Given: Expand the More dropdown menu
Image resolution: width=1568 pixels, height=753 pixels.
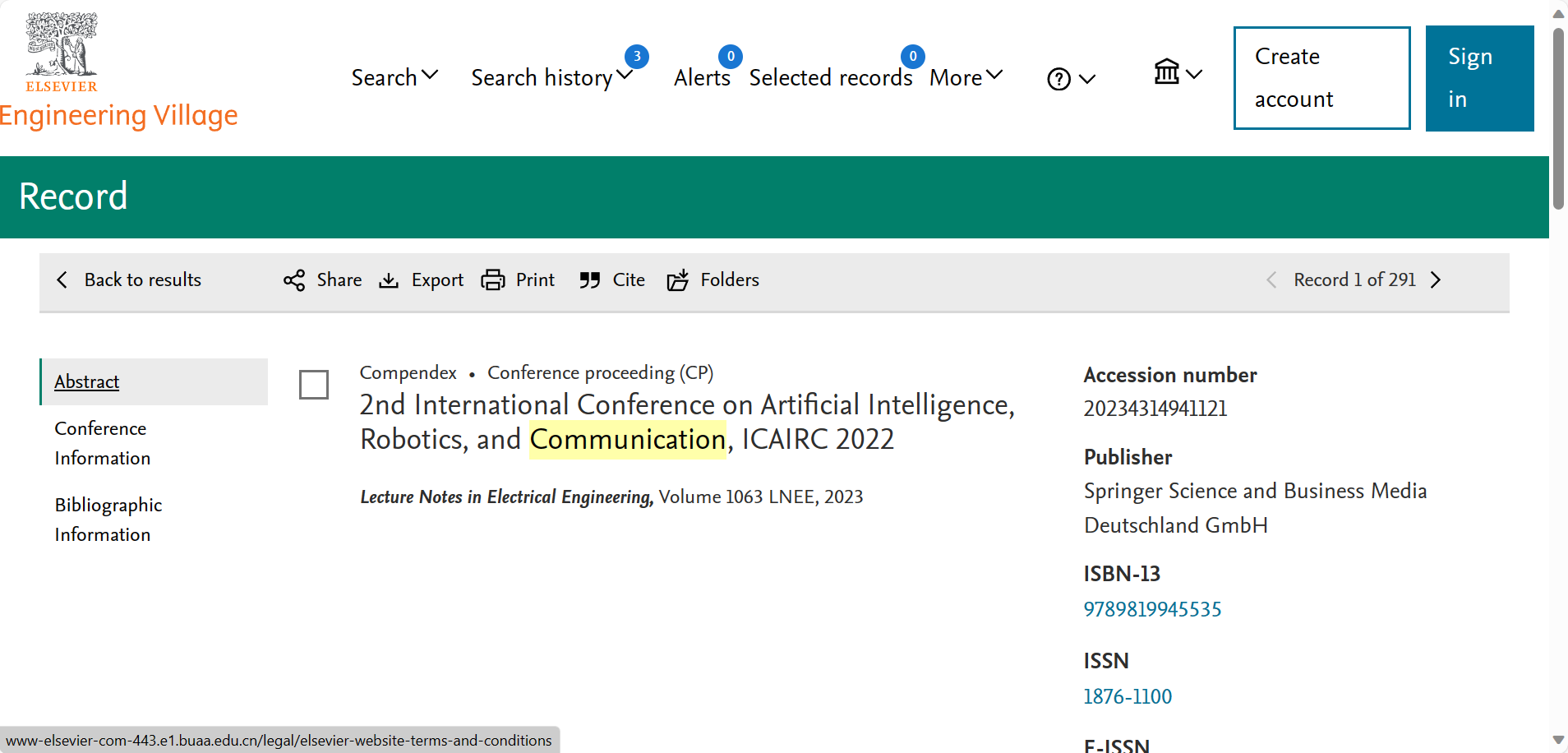Looking at the screenshot, I should (966, 77).
